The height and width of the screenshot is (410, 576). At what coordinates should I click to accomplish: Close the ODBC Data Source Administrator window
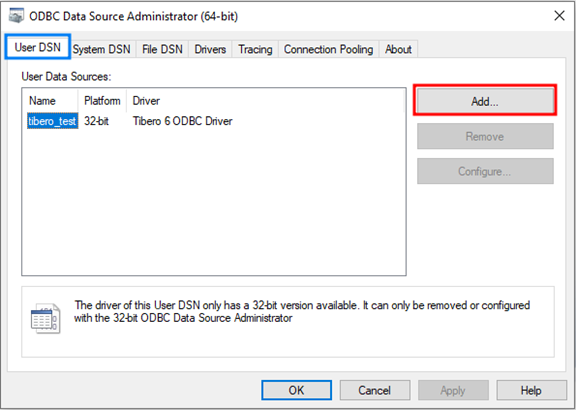point(559,16)
